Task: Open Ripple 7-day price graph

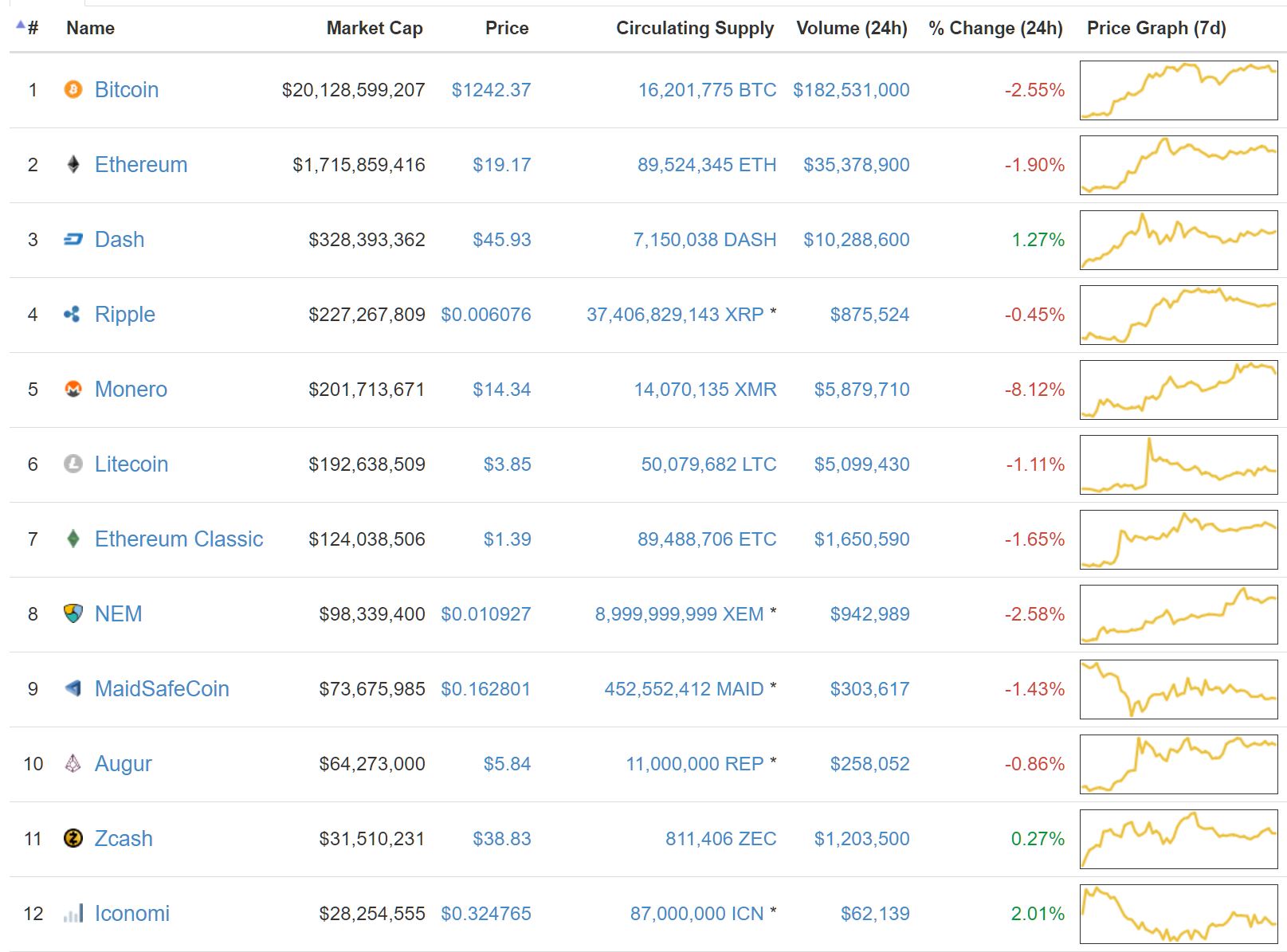Action: pyautogui.click(x=1179, y=315)
